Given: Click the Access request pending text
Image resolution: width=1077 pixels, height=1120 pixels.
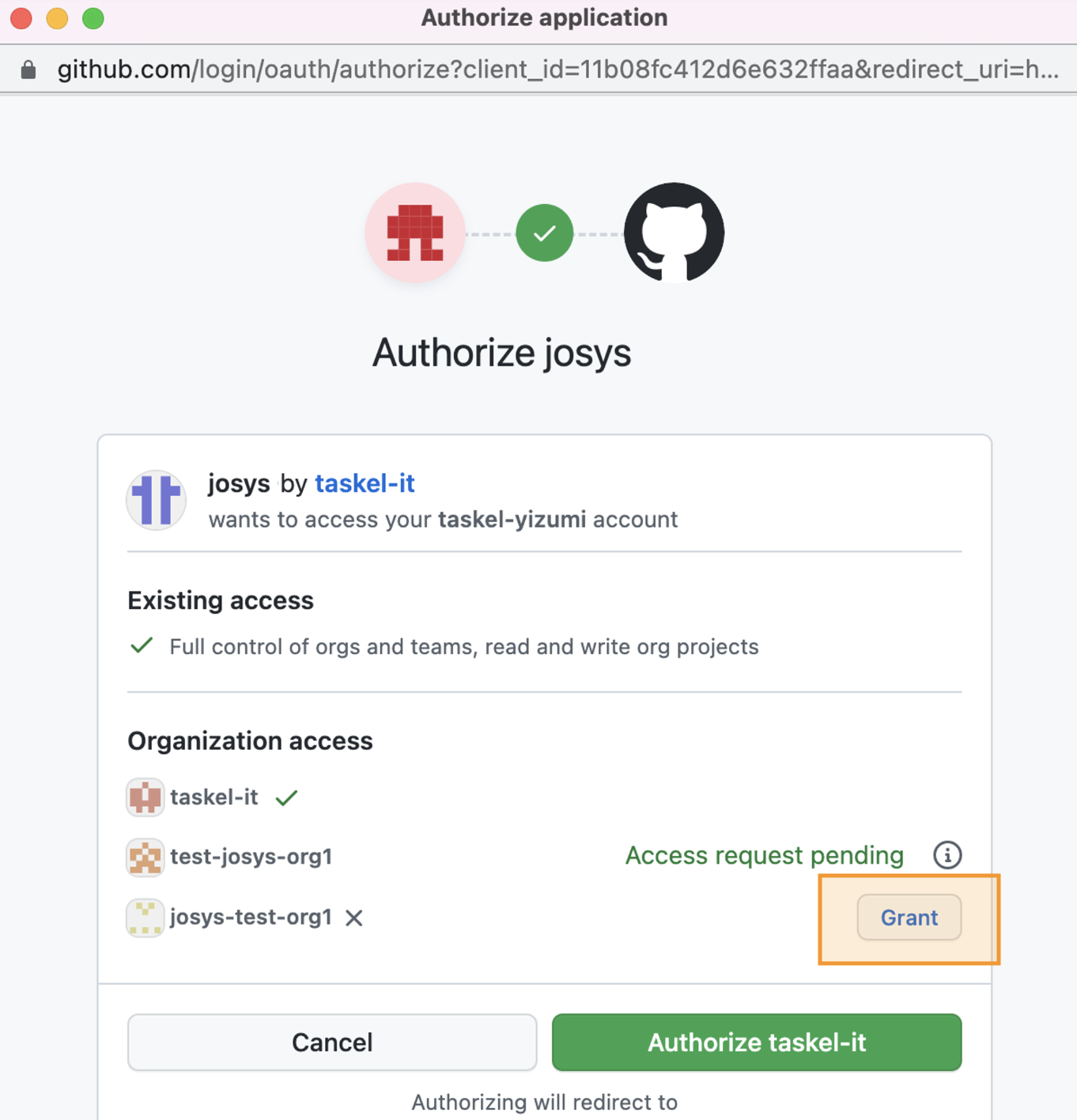Looking at the screenshot, I should click(x=764, y=855).
